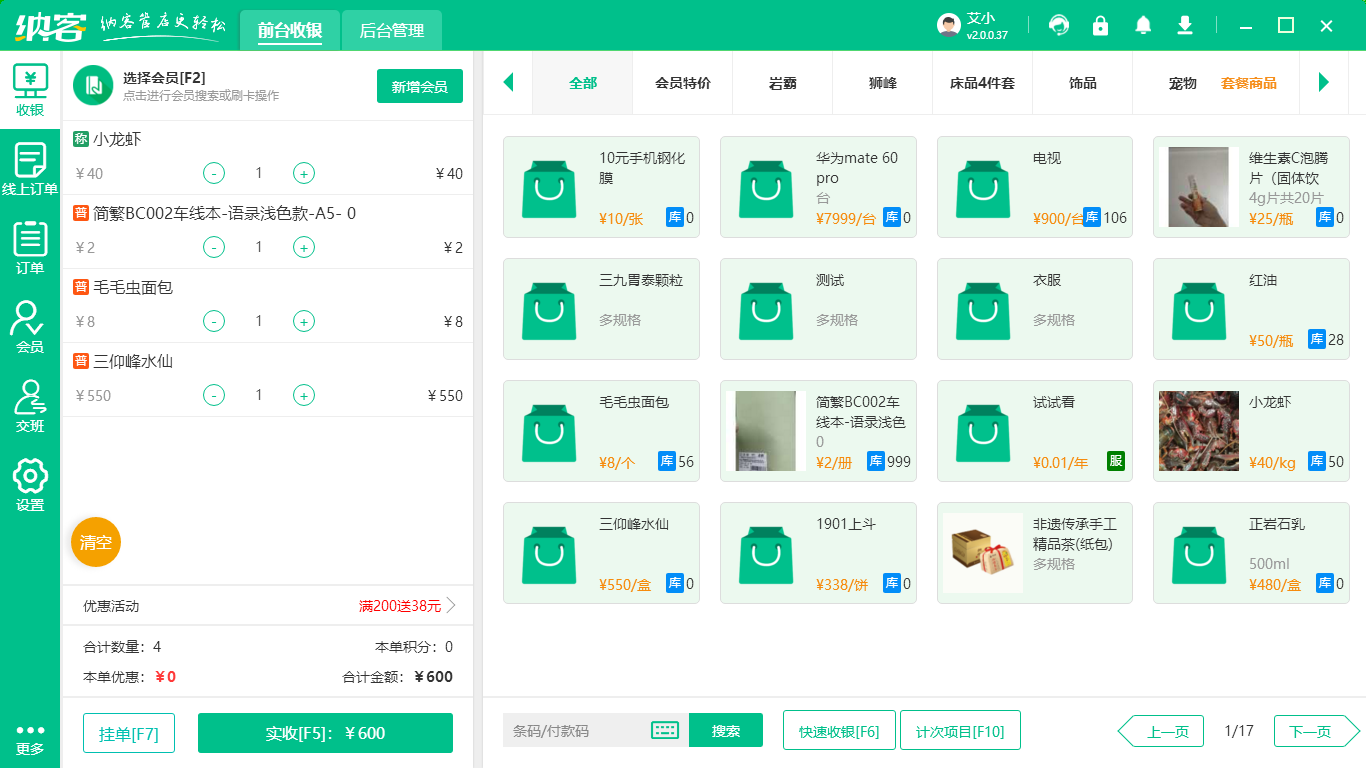Viewport: 1366px width, 768px height.
Task: Click the notification bell icon
Action: pyautogui.click(x=1143, y=25)
